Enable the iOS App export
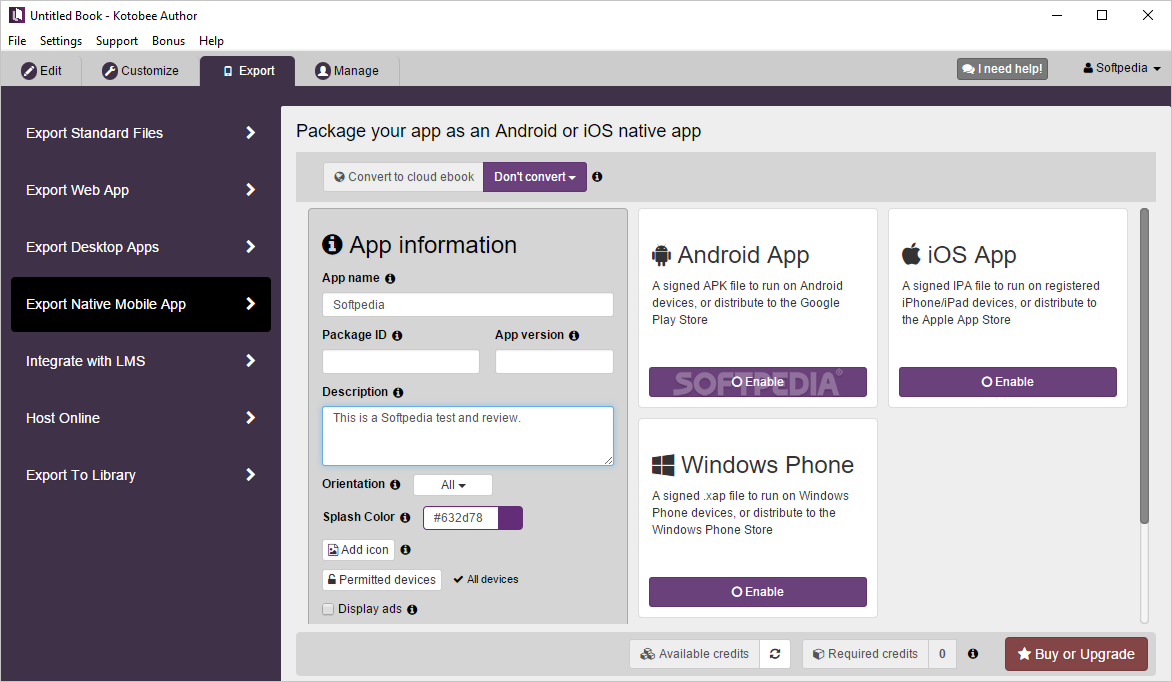This screenshot has width=1172, height=682. (1008, 382)
